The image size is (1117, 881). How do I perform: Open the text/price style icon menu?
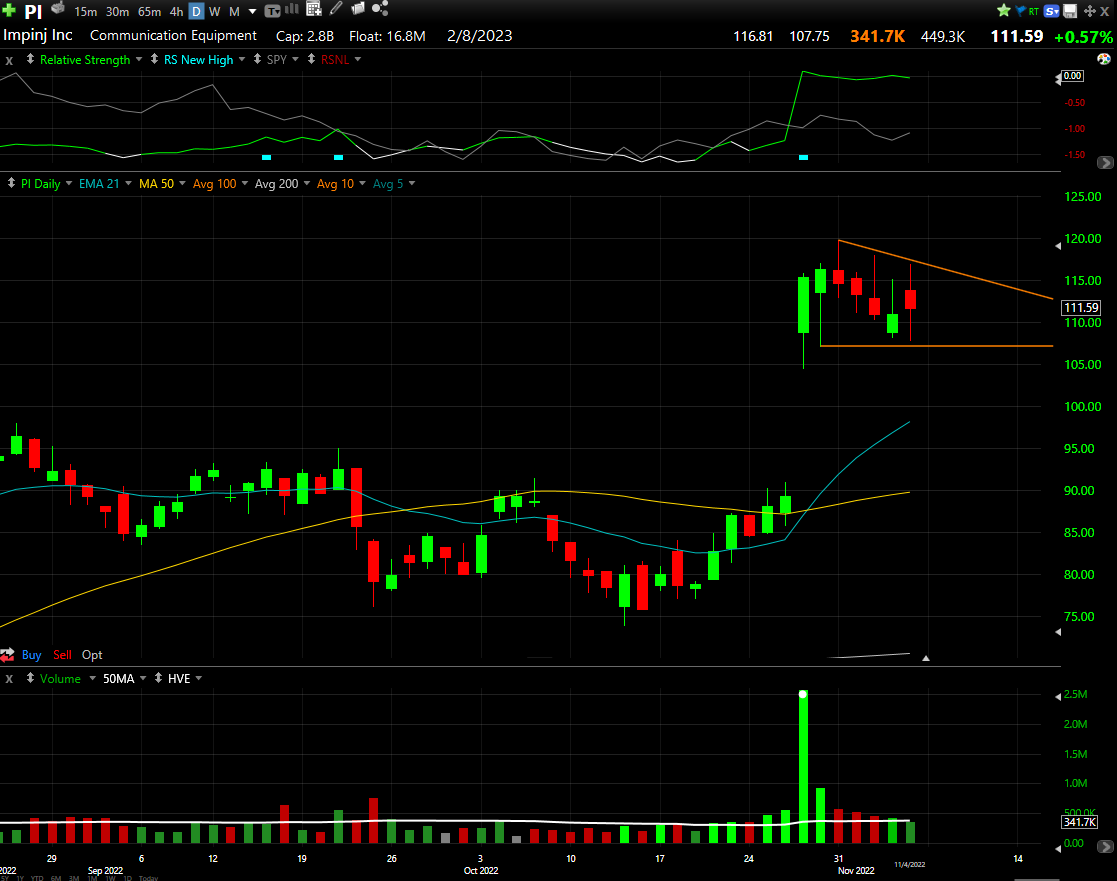[272, 11]
